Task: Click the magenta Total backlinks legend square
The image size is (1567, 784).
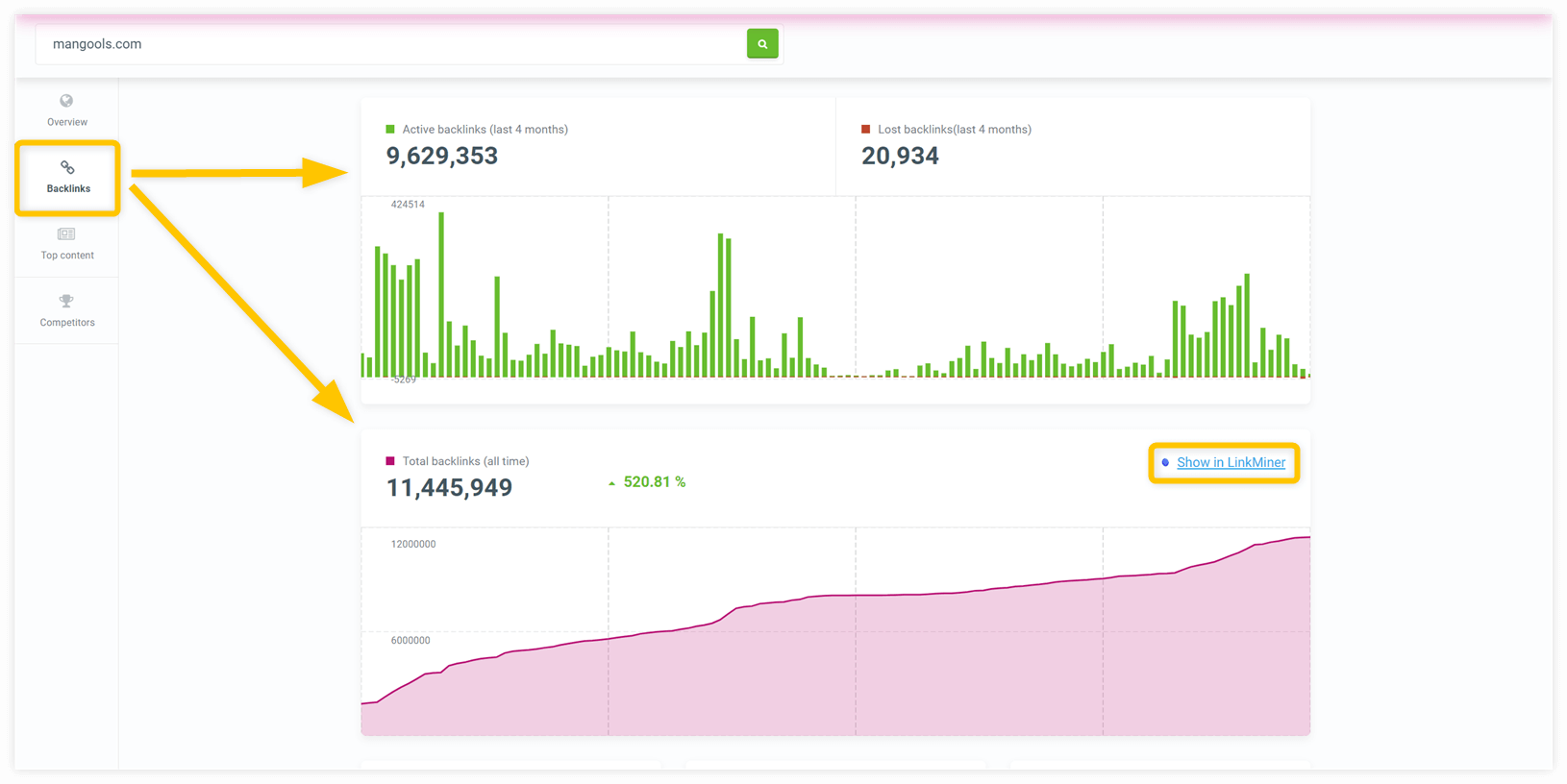Action: [x=390, y=461]
